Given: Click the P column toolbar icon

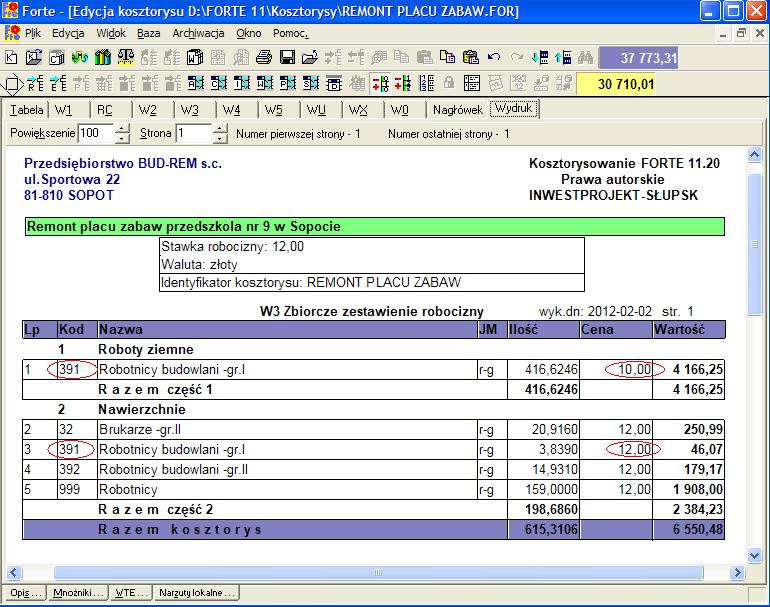Looking at the screenshot, I should [288, 83].
